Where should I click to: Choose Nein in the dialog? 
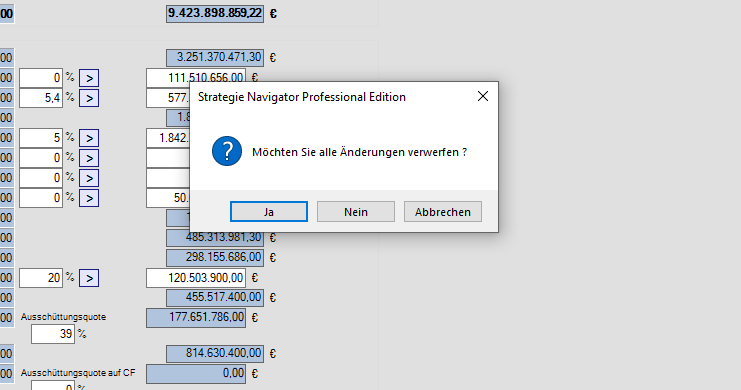coord(355,212)
